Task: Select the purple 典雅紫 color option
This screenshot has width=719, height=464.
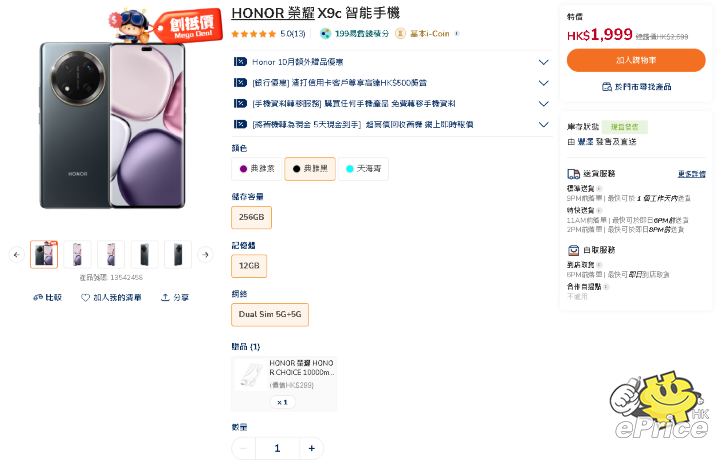Action: coord(257,169)
